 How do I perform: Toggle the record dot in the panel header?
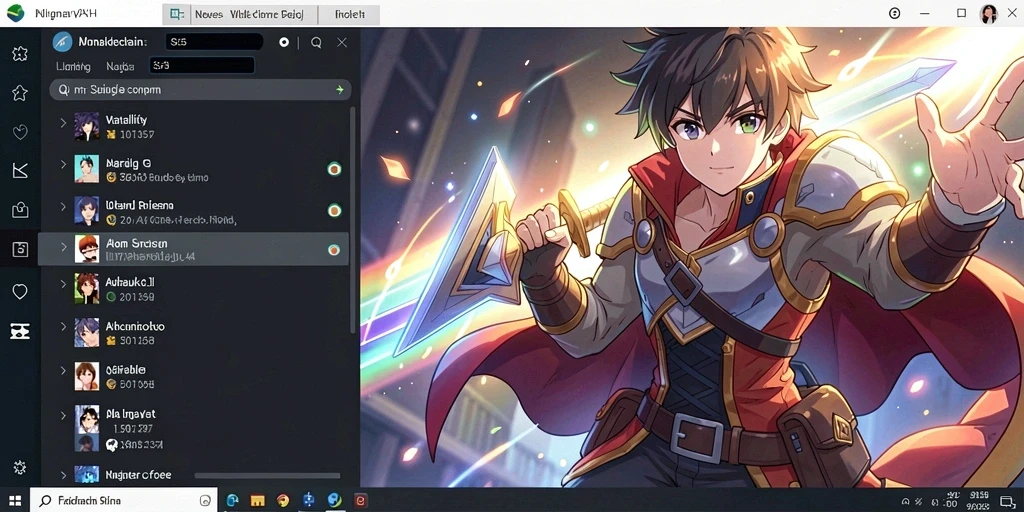284,42
